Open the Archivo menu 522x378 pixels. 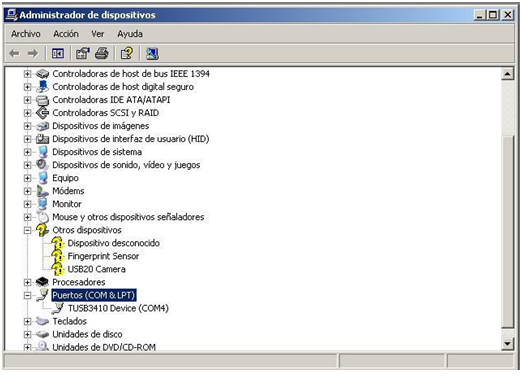coord(26,34)
